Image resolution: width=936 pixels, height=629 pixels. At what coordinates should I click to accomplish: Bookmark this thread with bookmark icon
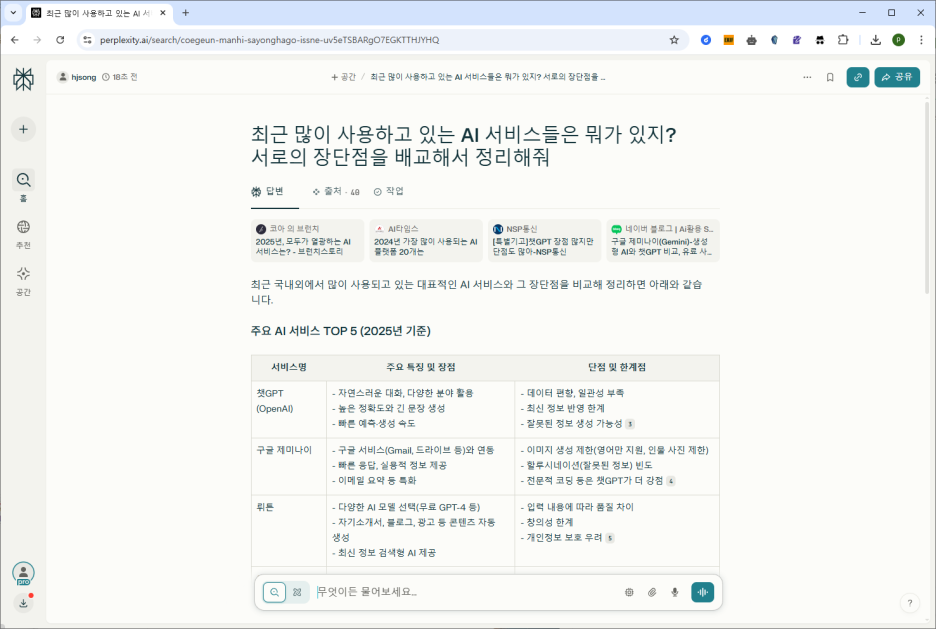point(830,77)
